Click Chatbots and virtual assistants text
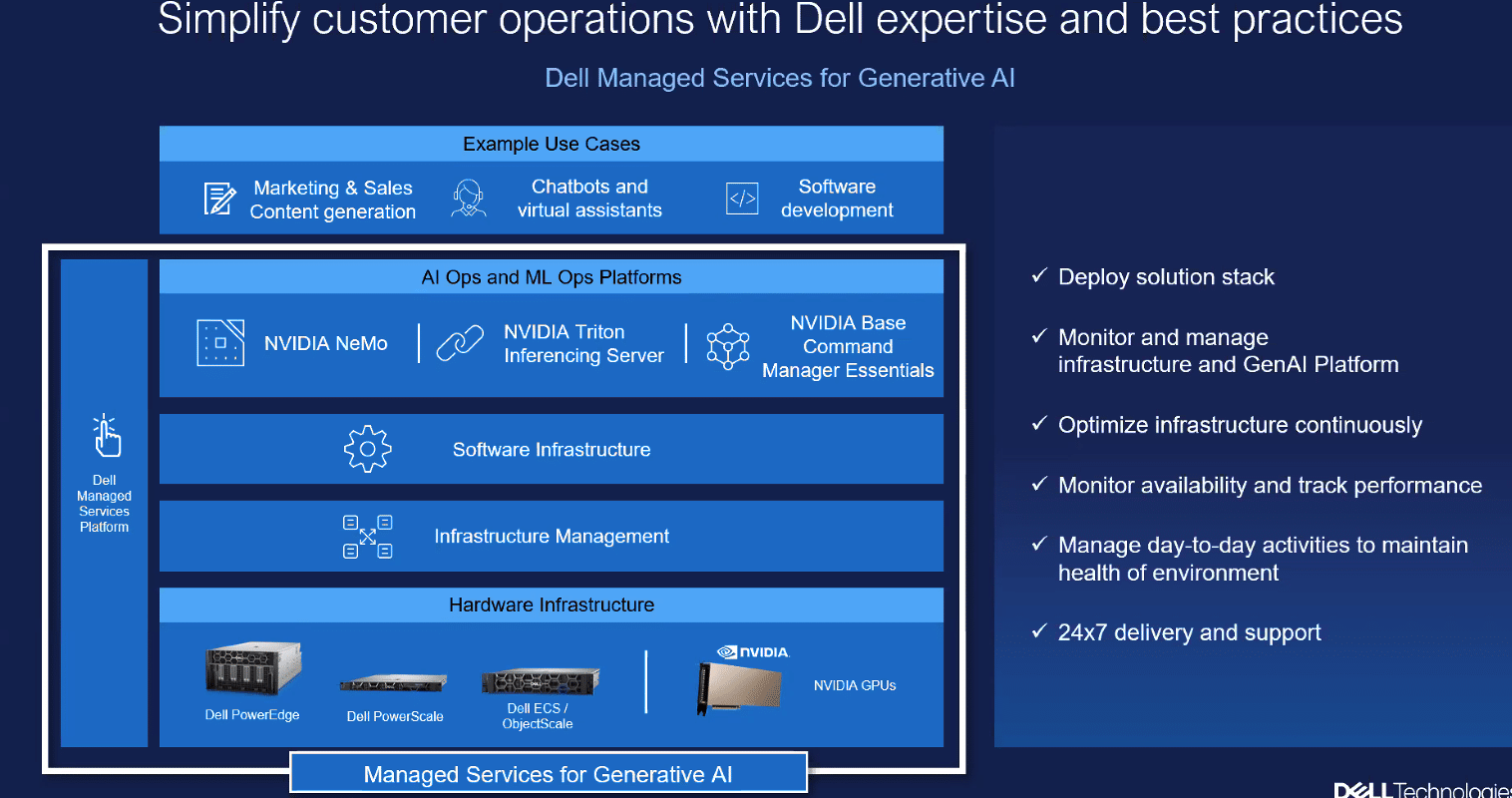 tap(589, 199)
